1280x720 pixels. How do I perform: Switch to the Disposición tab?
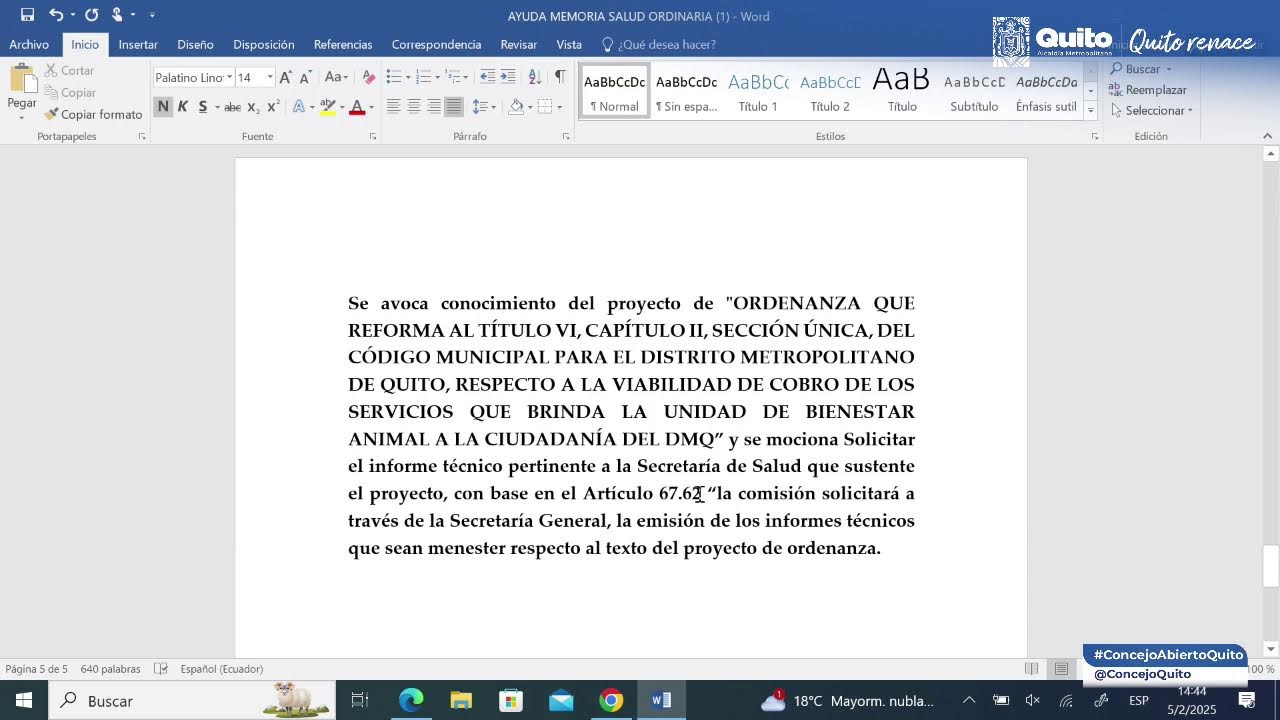(264, 44)
